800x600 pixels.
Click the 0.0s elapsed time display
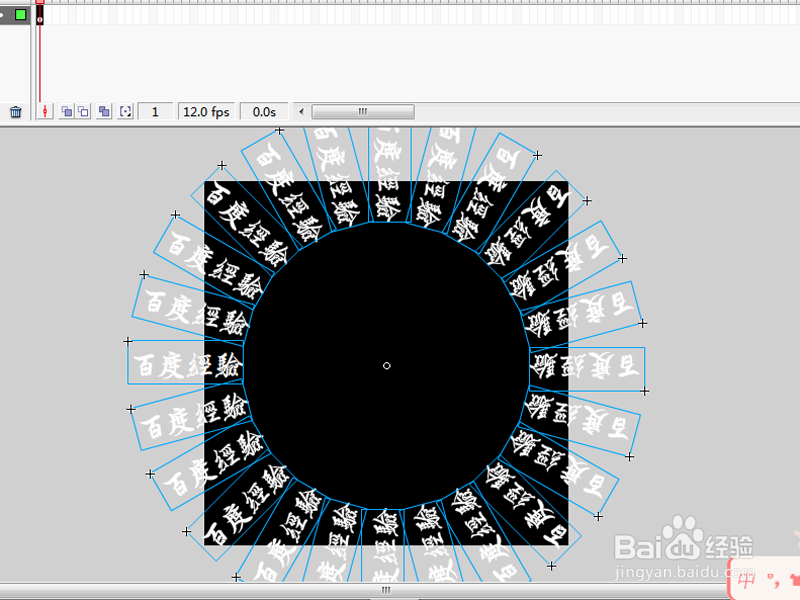tap(264, 112)
